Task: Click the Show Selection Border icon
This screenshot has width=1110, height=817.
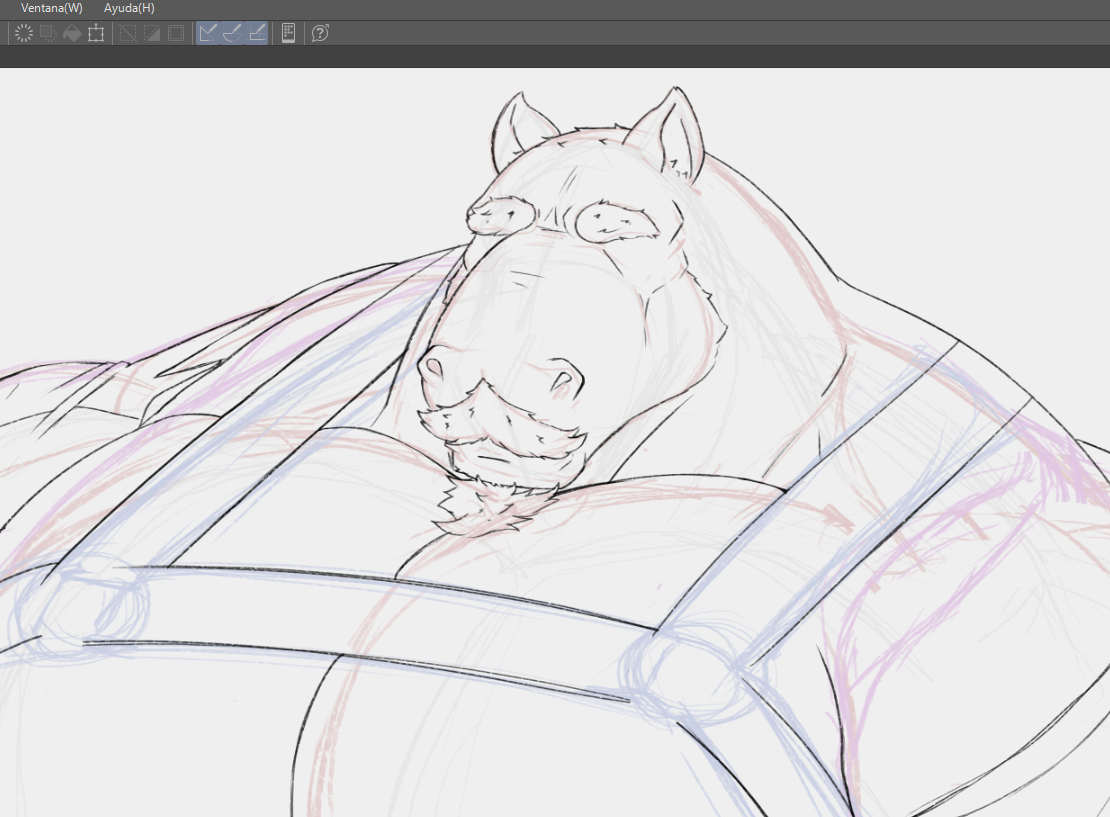Action: pos(176,33)
